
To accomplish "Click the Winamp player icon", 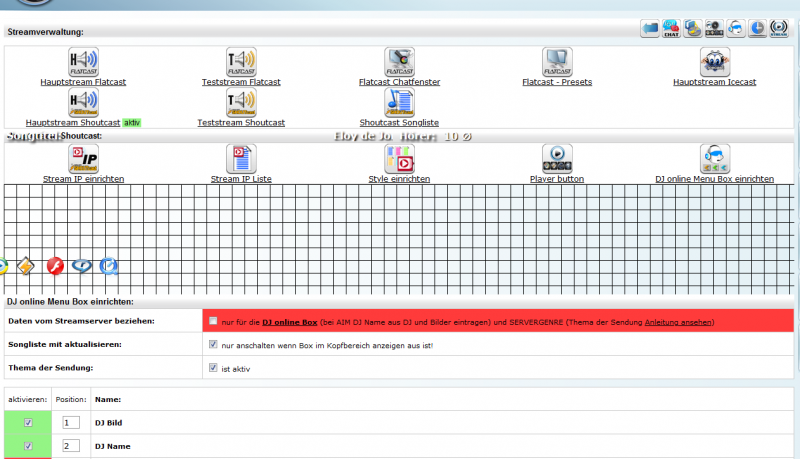I will 26,266.
